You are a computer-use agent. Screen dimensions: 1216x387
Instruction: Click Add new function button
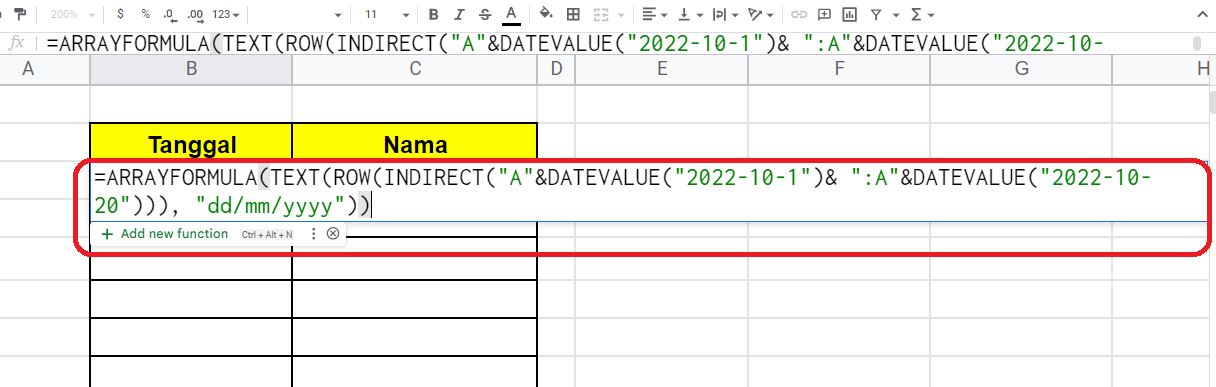pyautogui.click(x=164, y=234)
